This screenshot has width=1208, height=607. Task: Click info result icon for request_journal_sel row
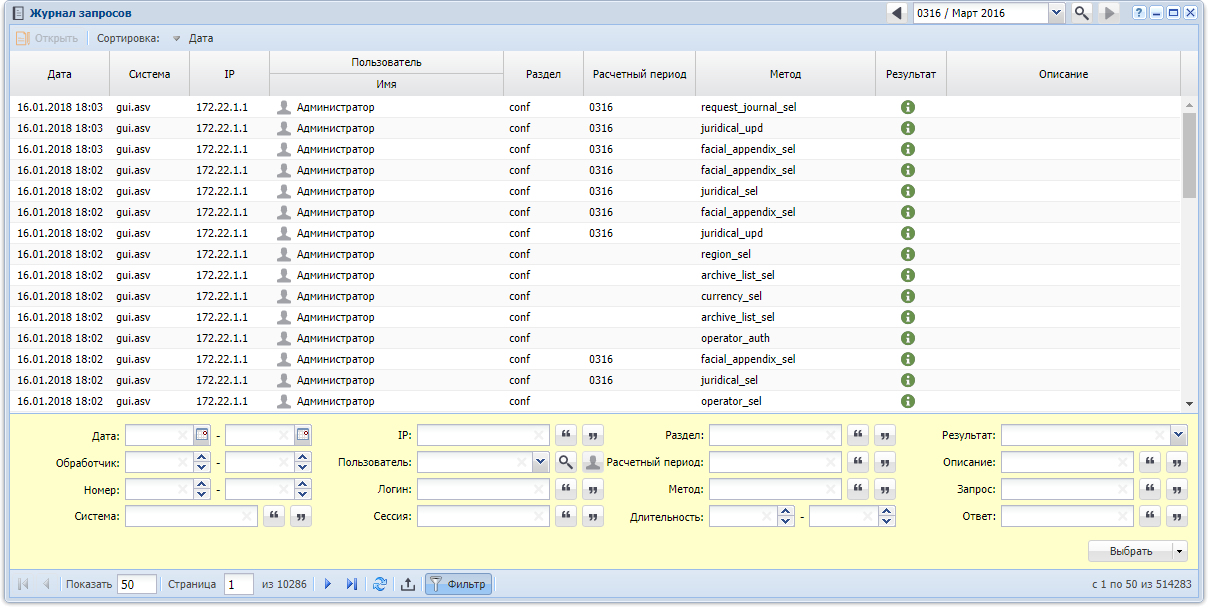click(908, 107)
